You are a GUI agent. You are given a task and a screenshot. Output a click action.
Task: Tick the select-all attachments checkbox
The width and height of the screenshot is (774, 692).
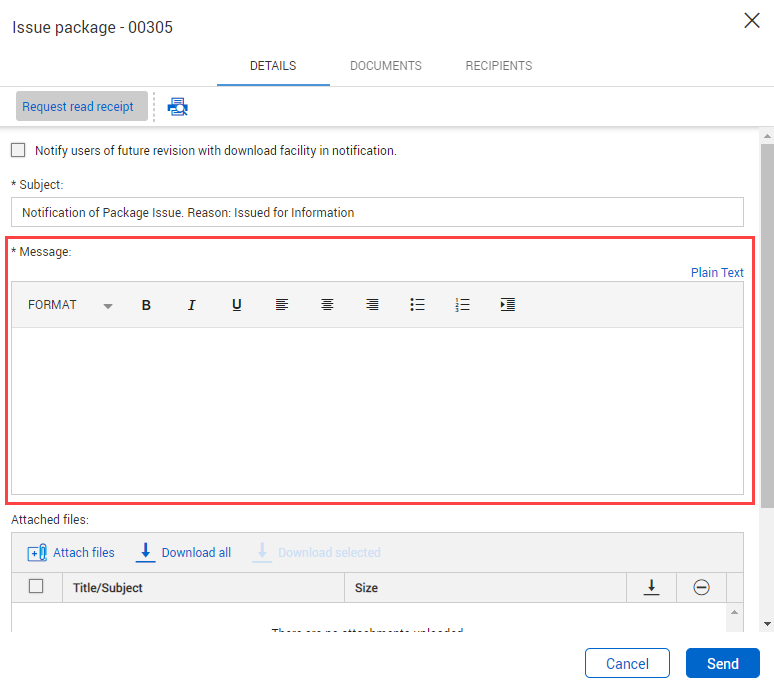(36, 587)
